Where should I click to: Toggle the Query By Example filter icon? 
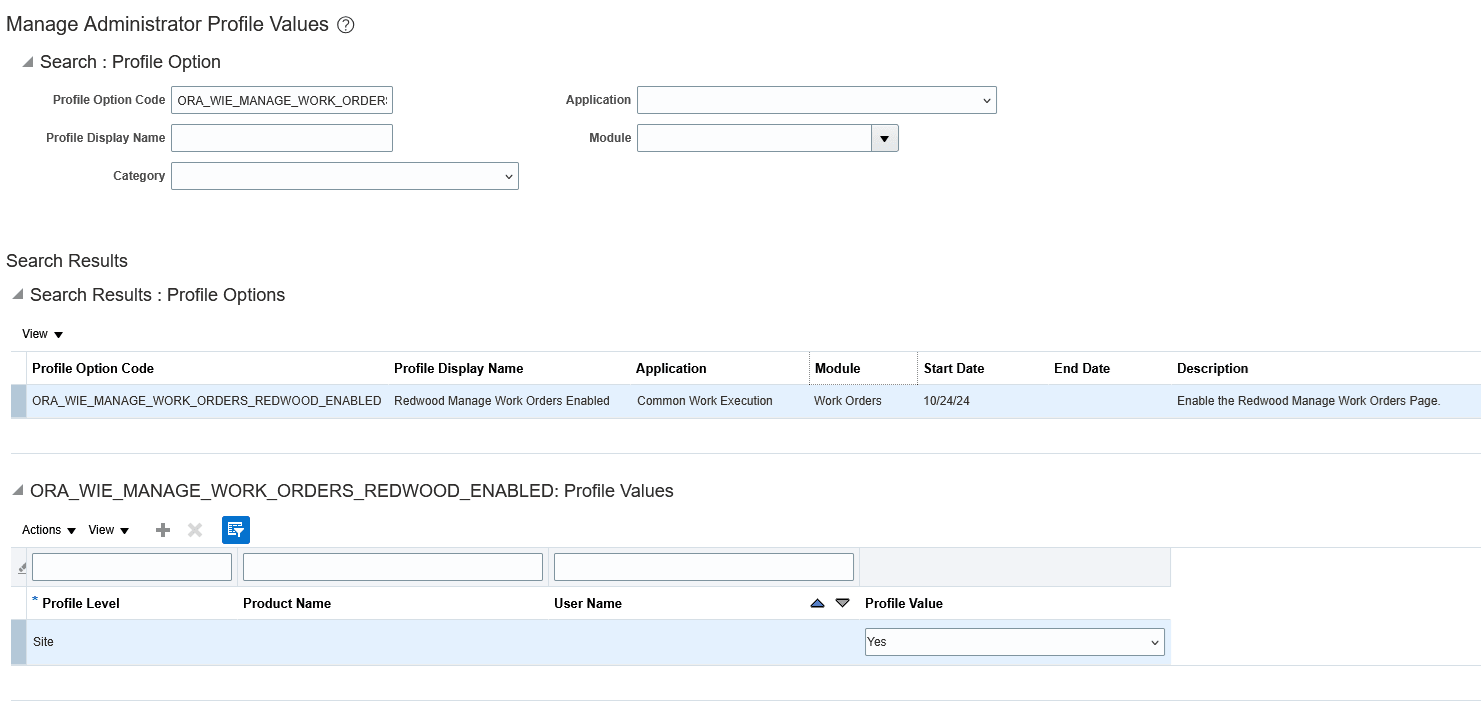pyautogui.click(x=235, y=529)
